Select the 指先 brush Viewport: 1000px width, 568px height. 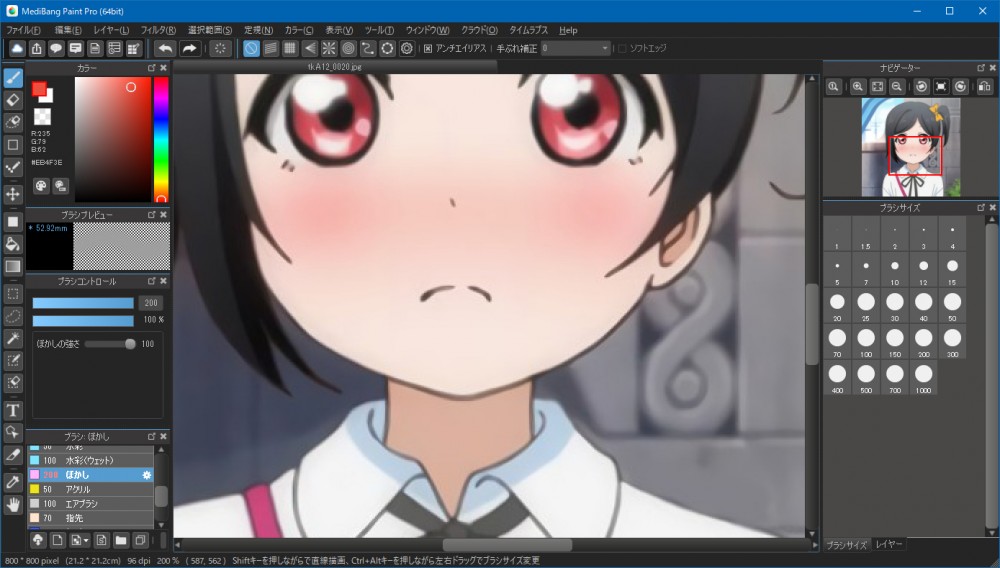point(91,518)
